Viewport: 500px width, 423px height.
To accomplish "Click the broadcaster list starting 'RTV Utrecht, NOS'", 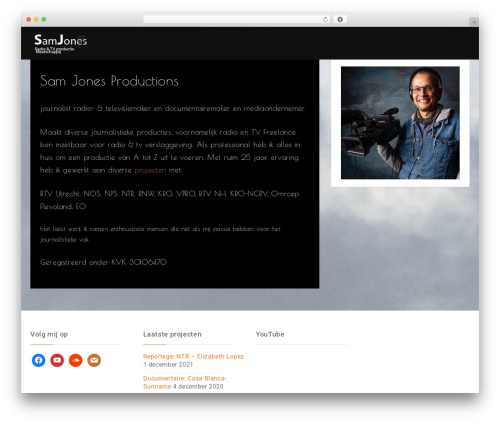I will [169, 200].
